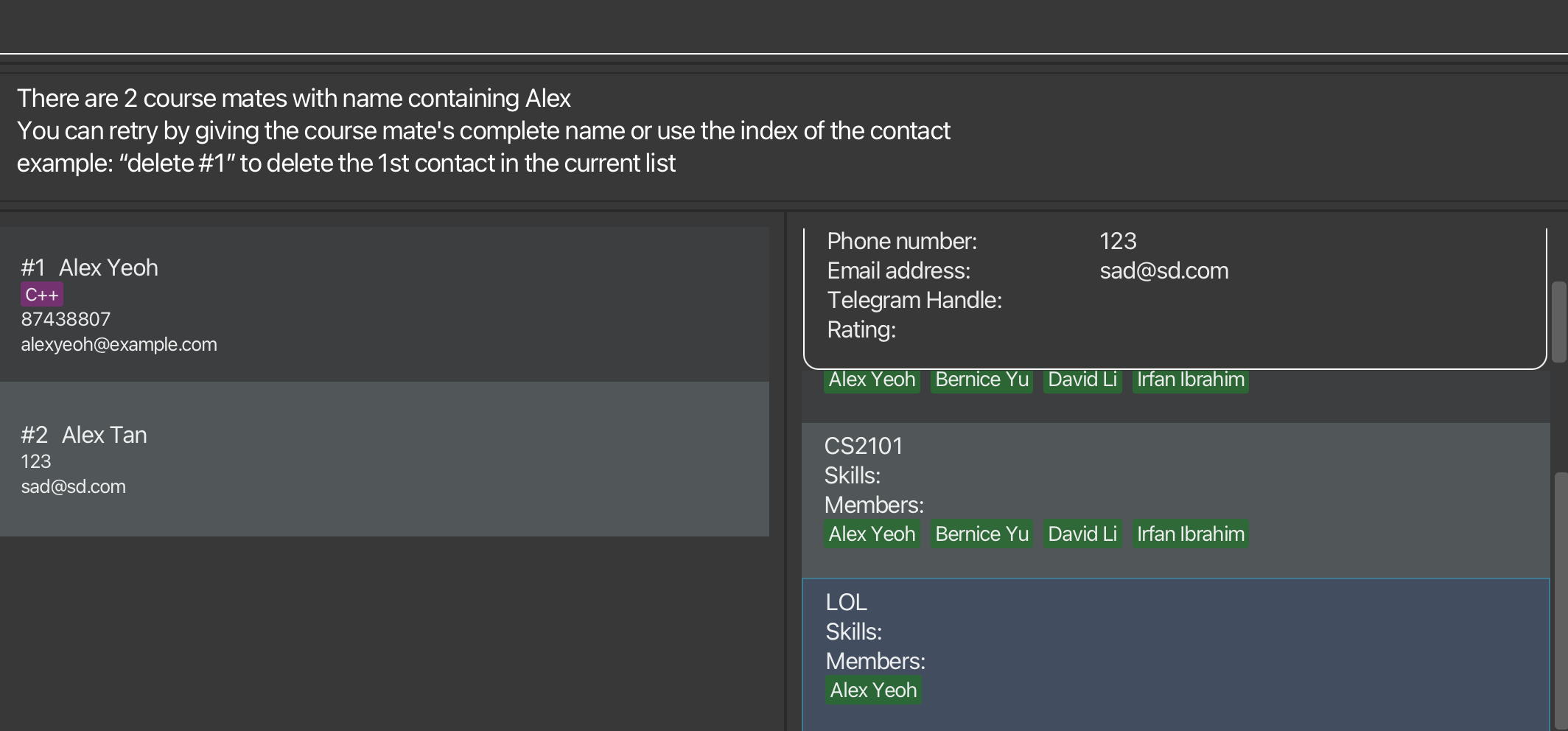The width and height of the screenshot is (1568, 731).
Task: Click Alex Yeoh member tag in CS2101
Action: [872, 534]
